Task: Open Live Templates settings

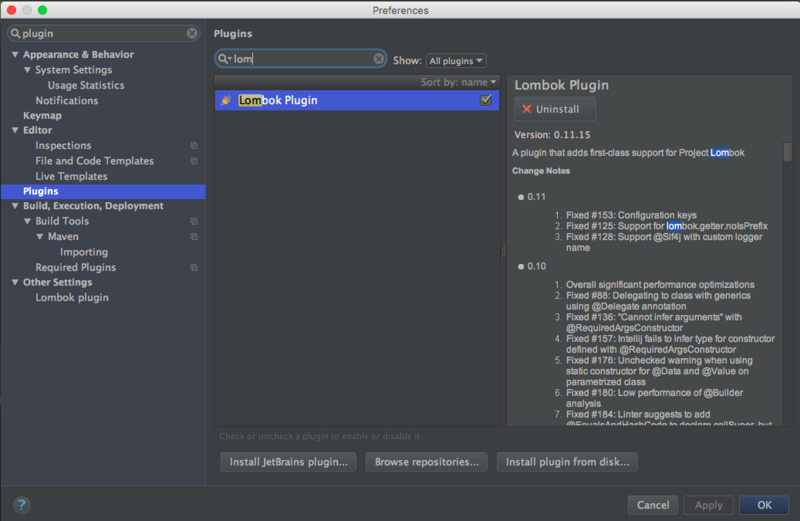Action: click(x=71, y=176)
